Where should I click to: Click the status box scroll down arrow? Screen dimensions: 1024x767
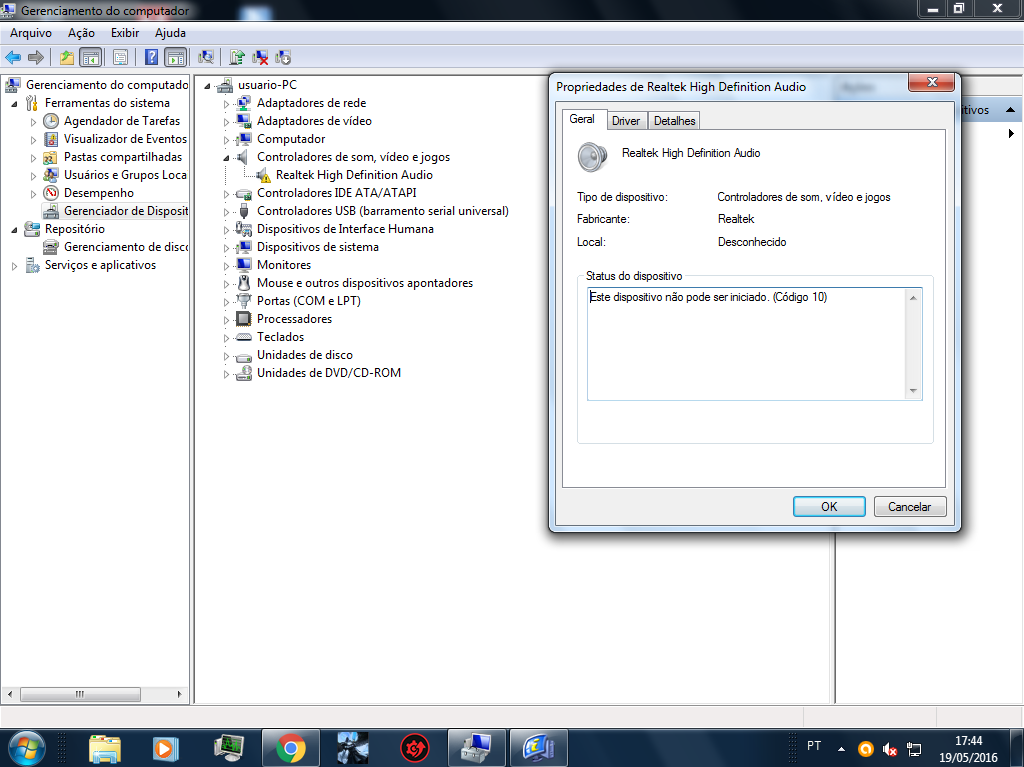pyautogui.click(x=913, y=391)
